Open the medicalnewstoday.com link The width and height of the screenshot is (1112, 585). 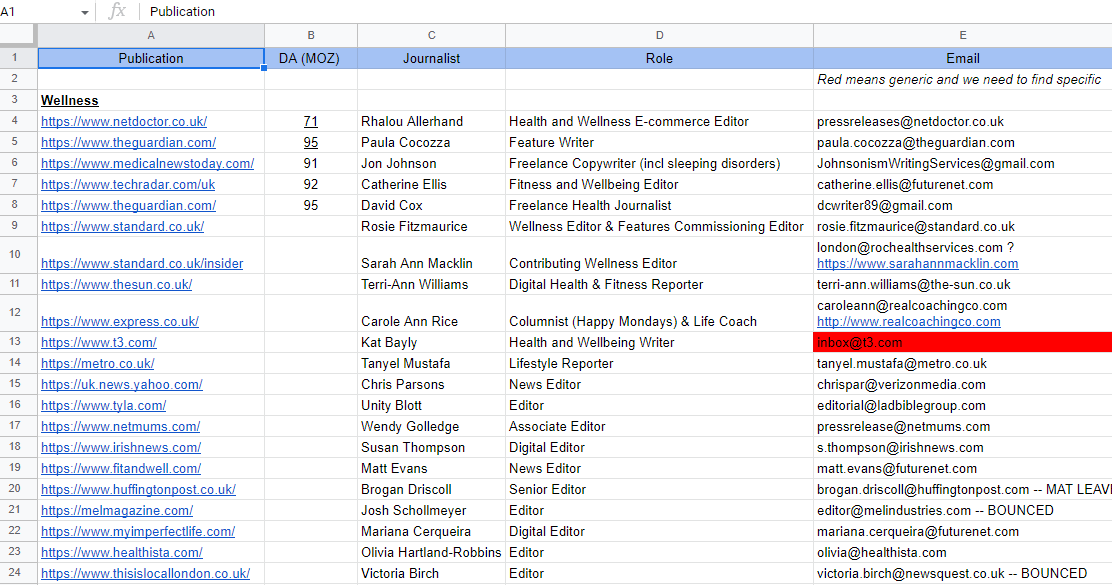148,163
